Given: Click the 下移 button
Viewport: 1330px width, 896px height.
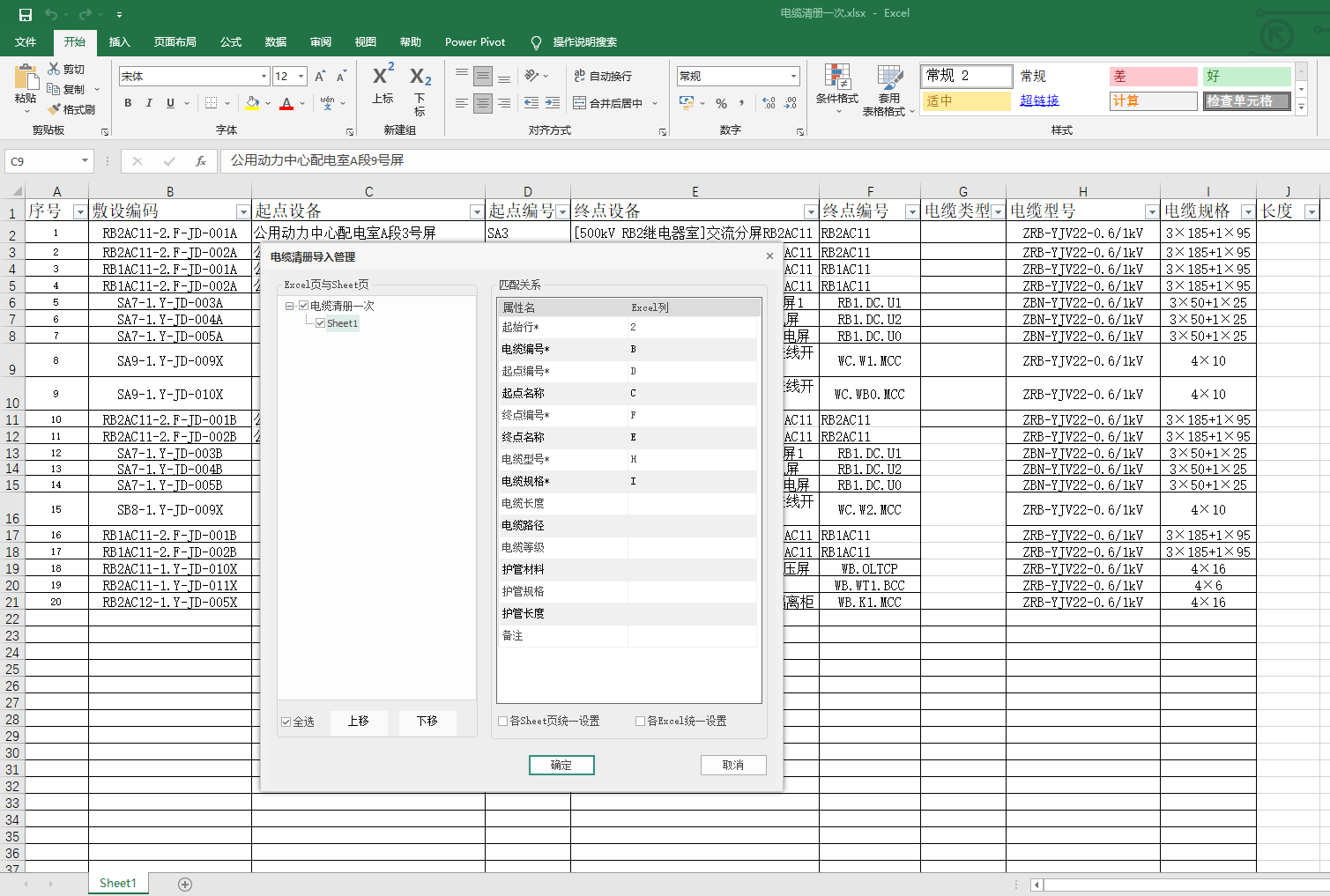Looking at the screenshot, I should 427,722.
